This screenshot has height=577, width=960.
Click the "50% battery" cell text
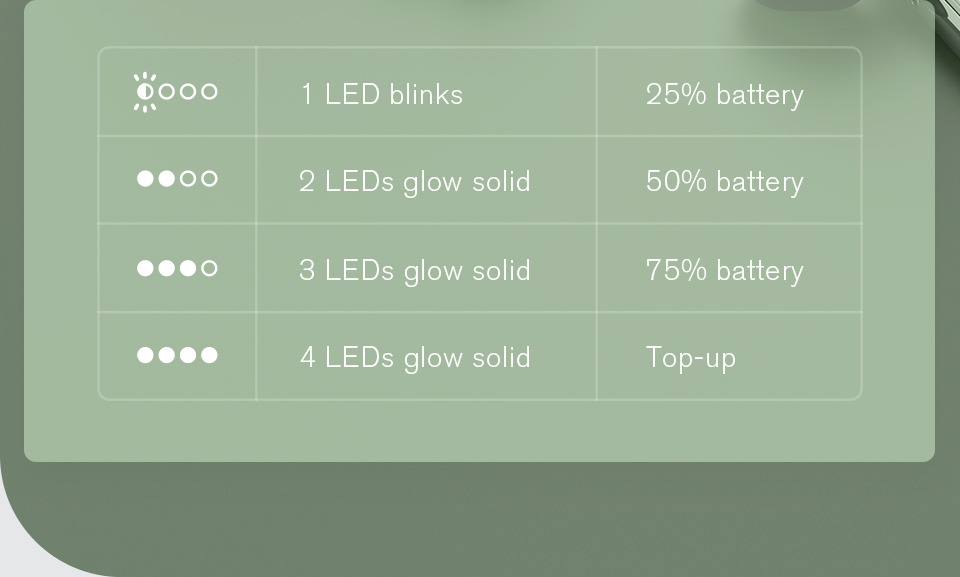coord(724,183)
